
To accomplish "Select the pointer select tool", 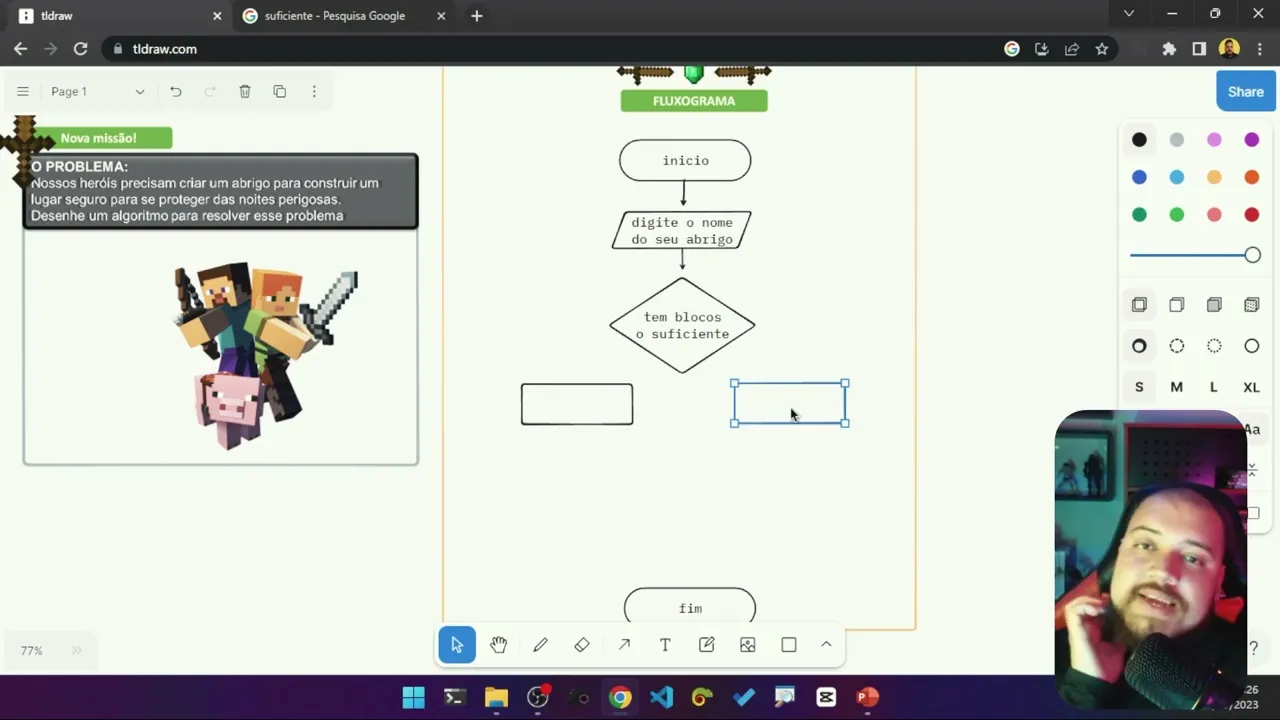I will (x=457, y=645).
